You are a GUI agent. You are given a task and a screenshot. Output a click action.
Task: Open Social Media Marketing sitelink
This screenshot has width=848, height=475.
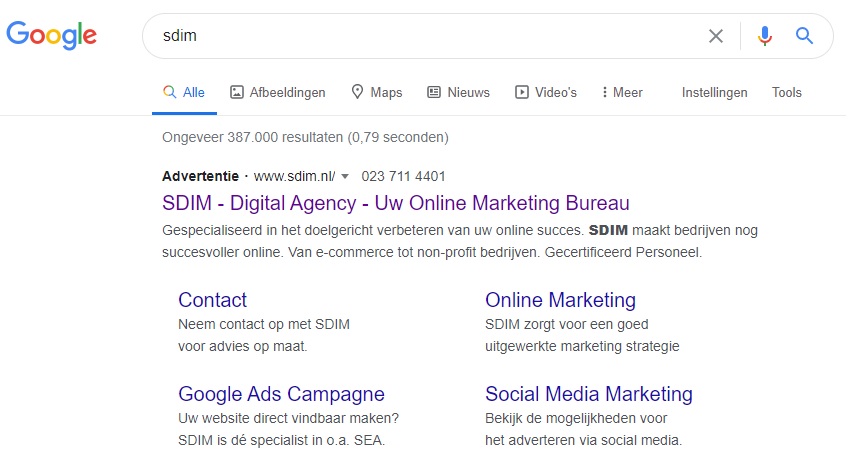(588, 394)
